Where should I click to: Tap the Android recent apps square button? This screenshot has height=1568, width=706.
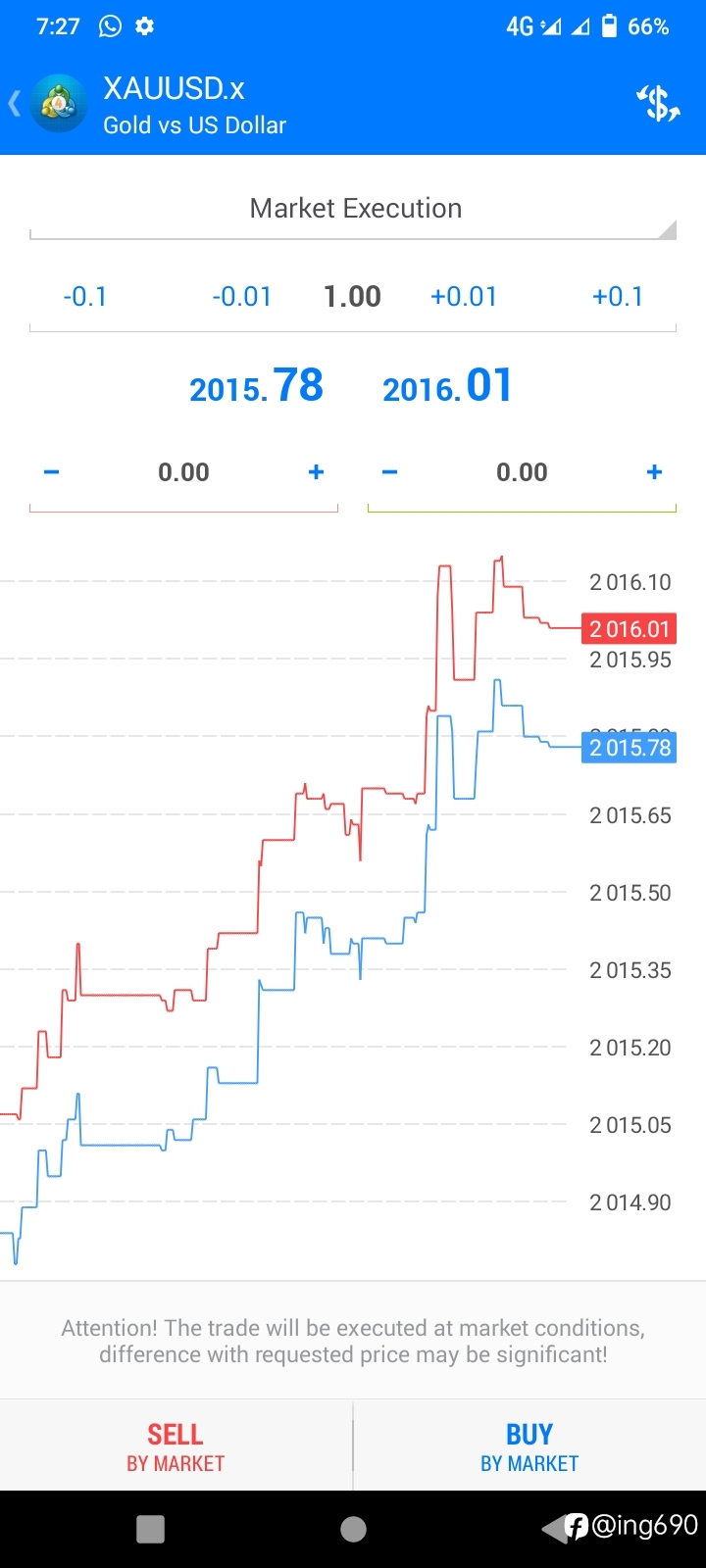[150, 1529]
